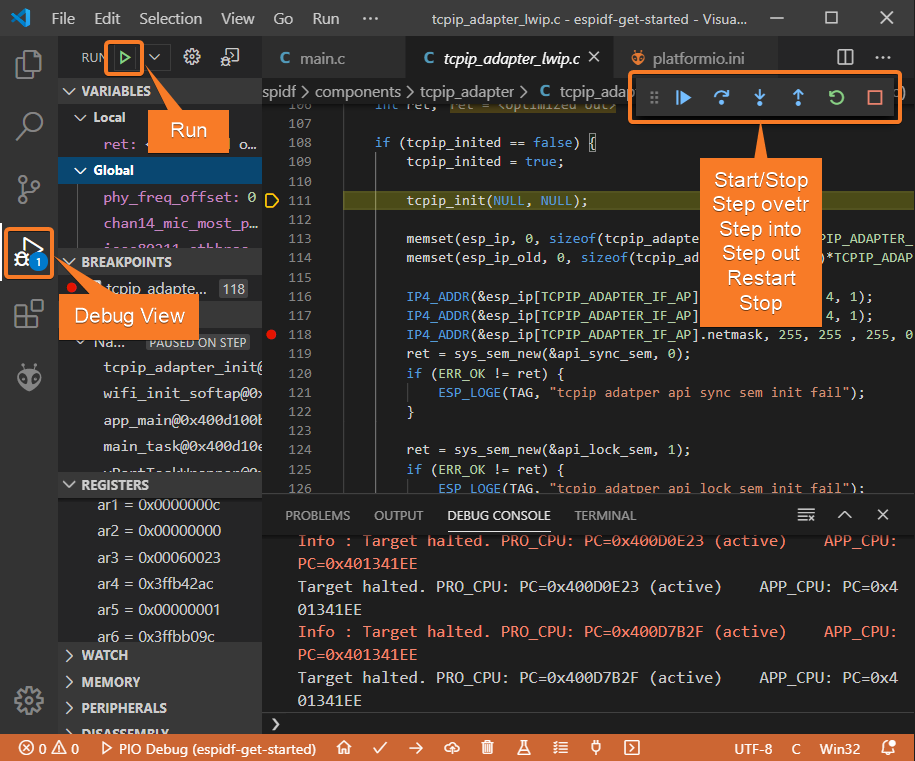Image resolution: width=915 pixels, height=761 pixels.
Task: Toggle the panel maximize chevron
Action: [844, 515]
